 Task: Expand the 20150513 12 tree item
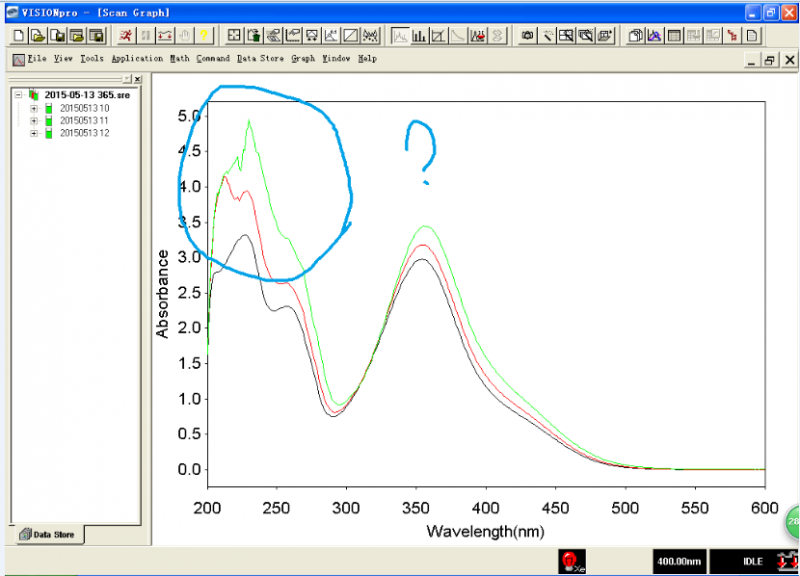click(x=34, y=133)
